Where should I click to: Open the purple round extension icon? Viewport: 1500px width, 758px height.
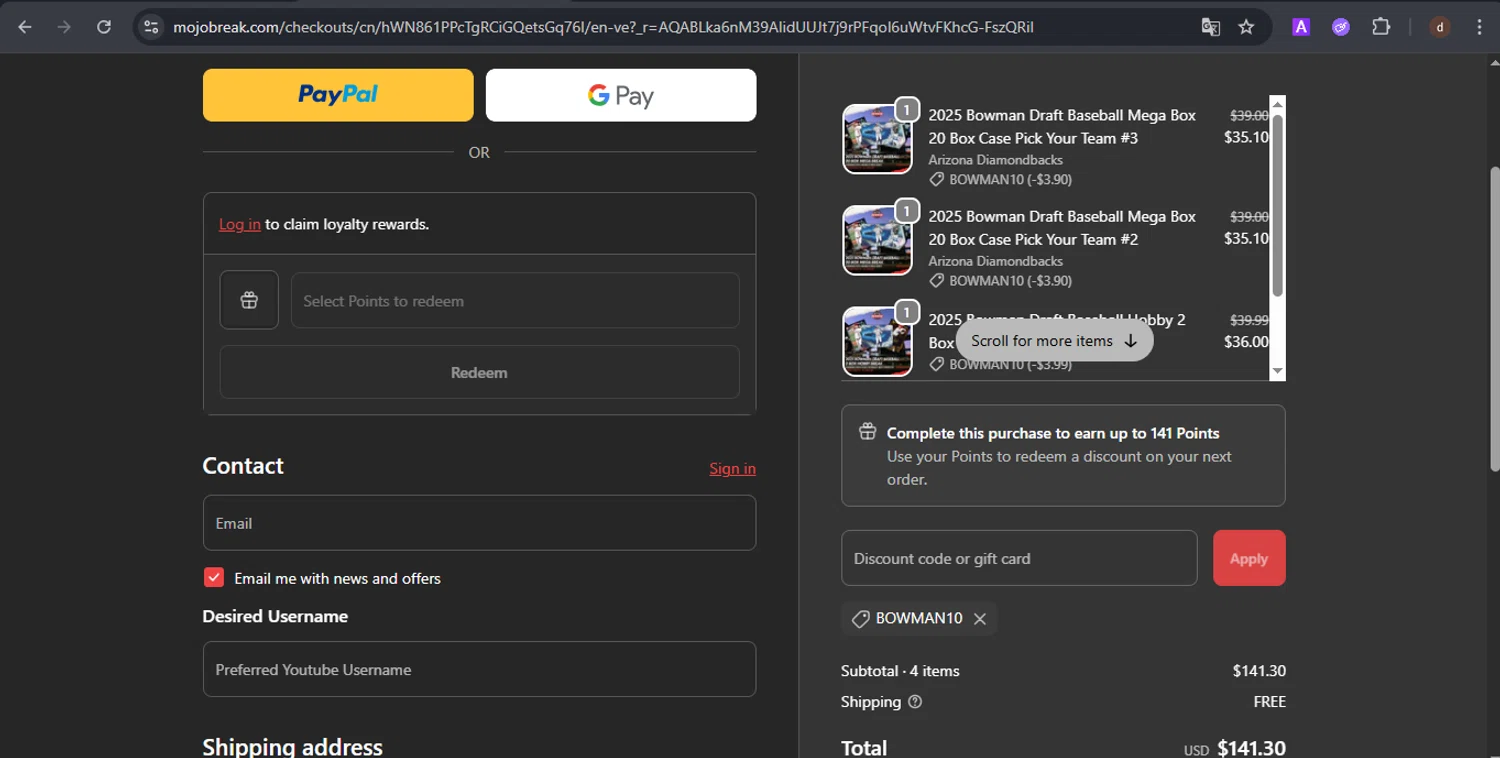click(1341, 27)
